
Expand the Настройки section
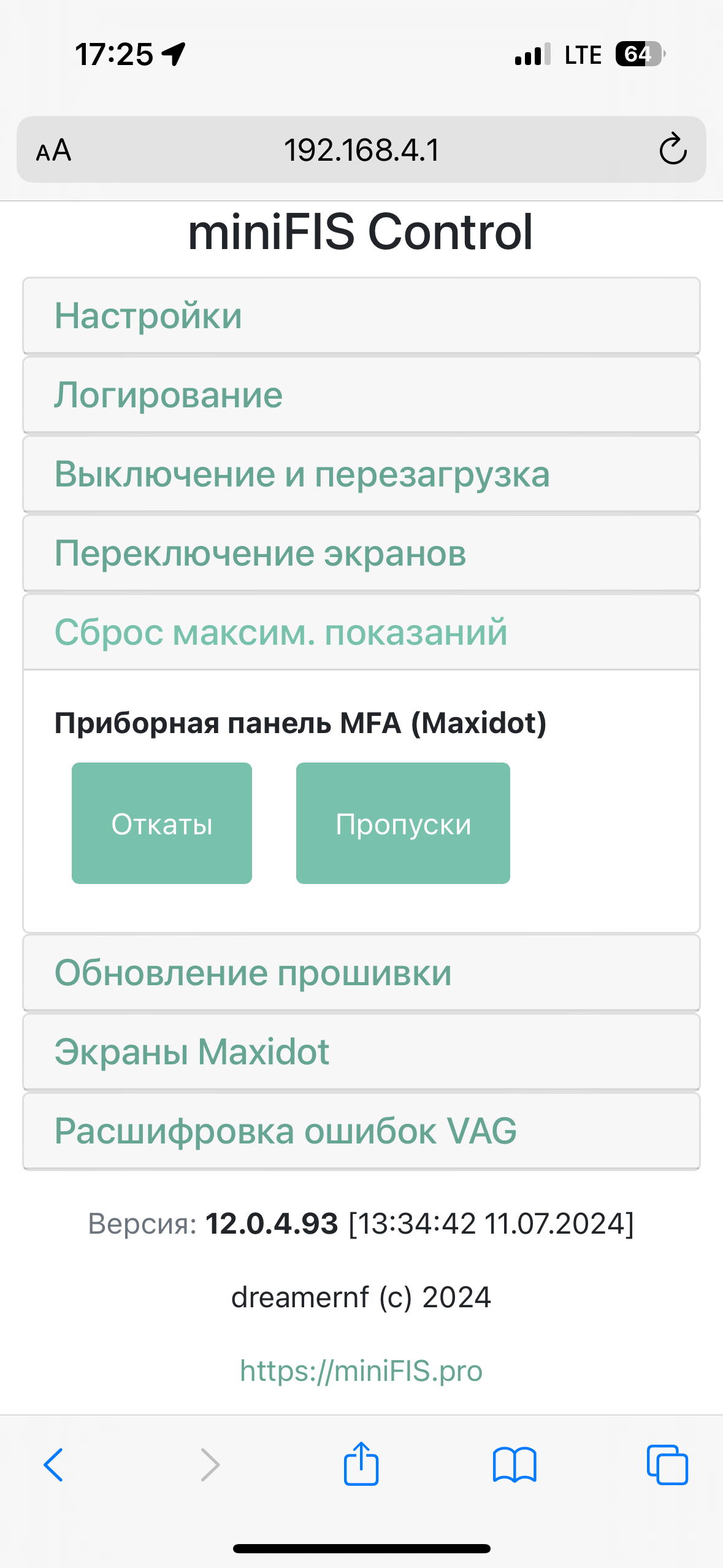click(x=361, y=316)
